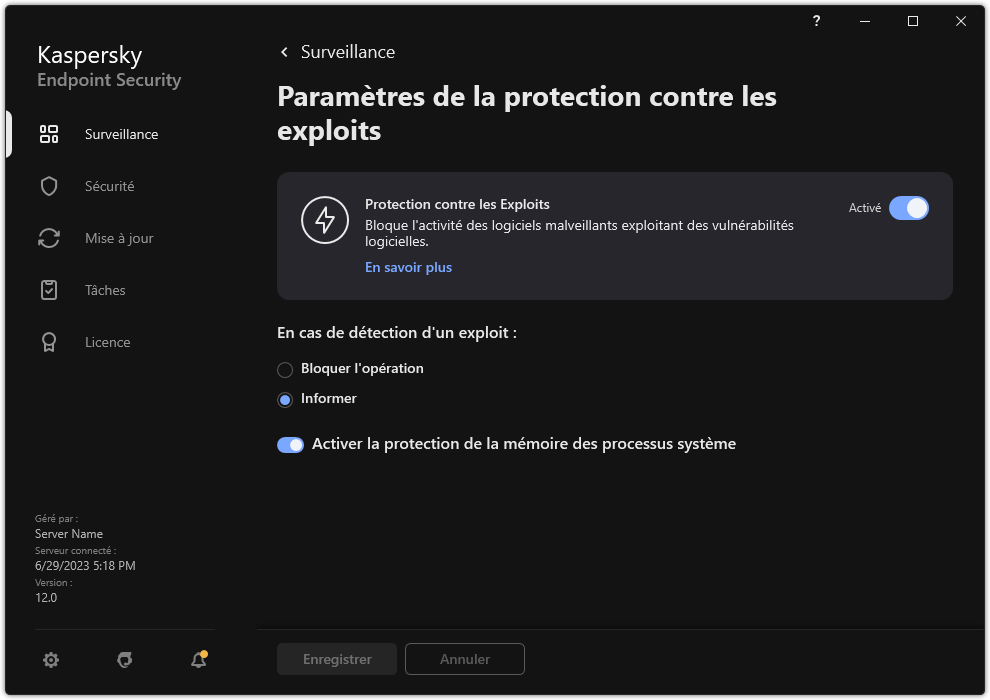The width and height of the screenshot is (990, 700).
Task: Open the Kaspersky support icon
Action: click(124, 660)
